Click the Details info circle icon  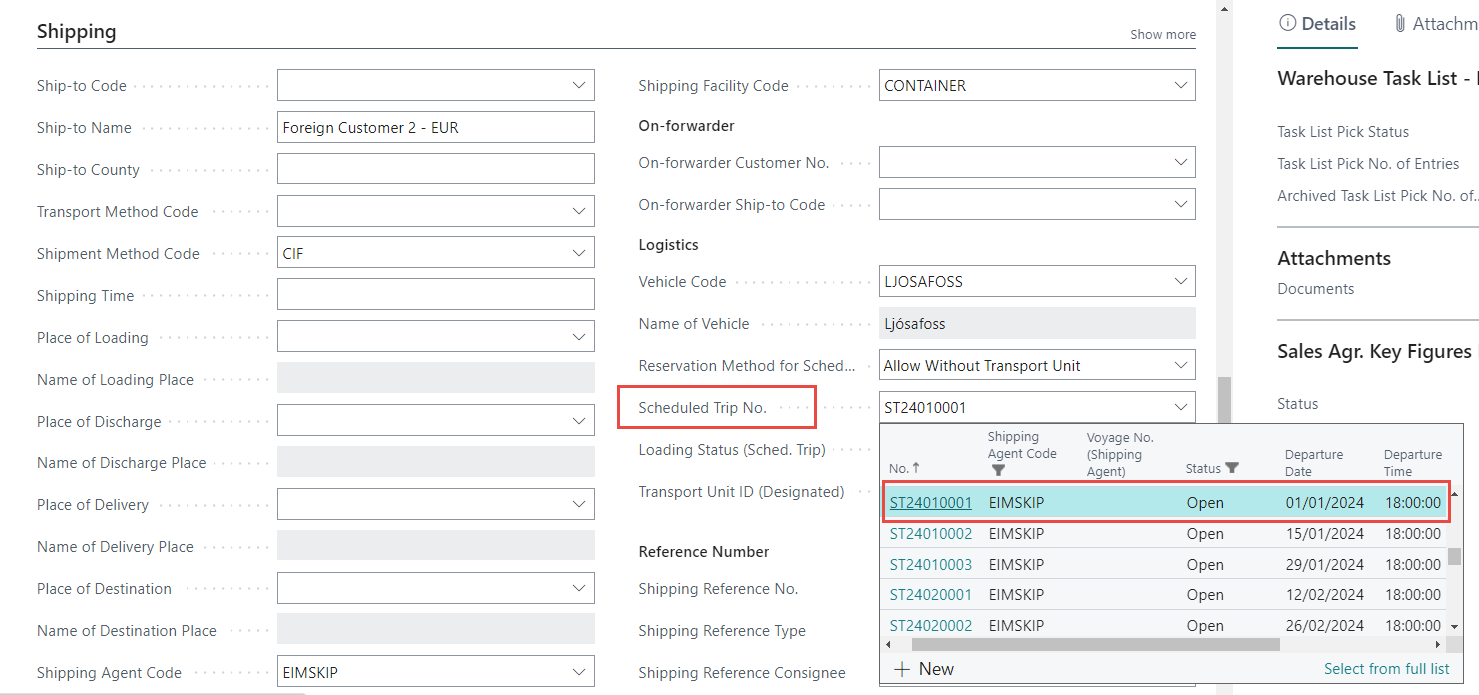pyautogui.click(x=1288, y=24)
